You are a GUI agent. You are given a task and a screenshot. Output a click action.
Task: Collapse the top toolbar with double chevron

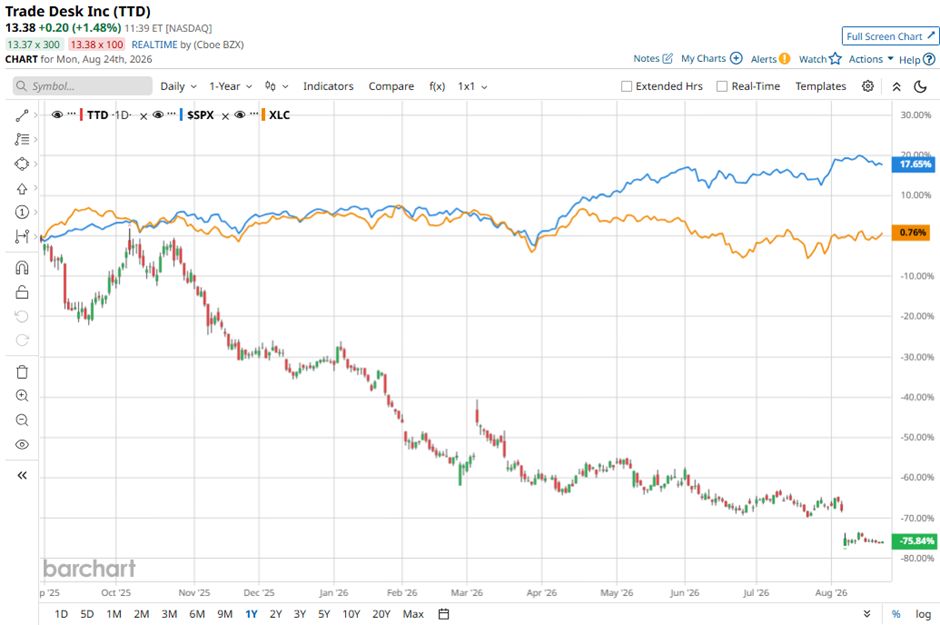click(x=896, y=87)
